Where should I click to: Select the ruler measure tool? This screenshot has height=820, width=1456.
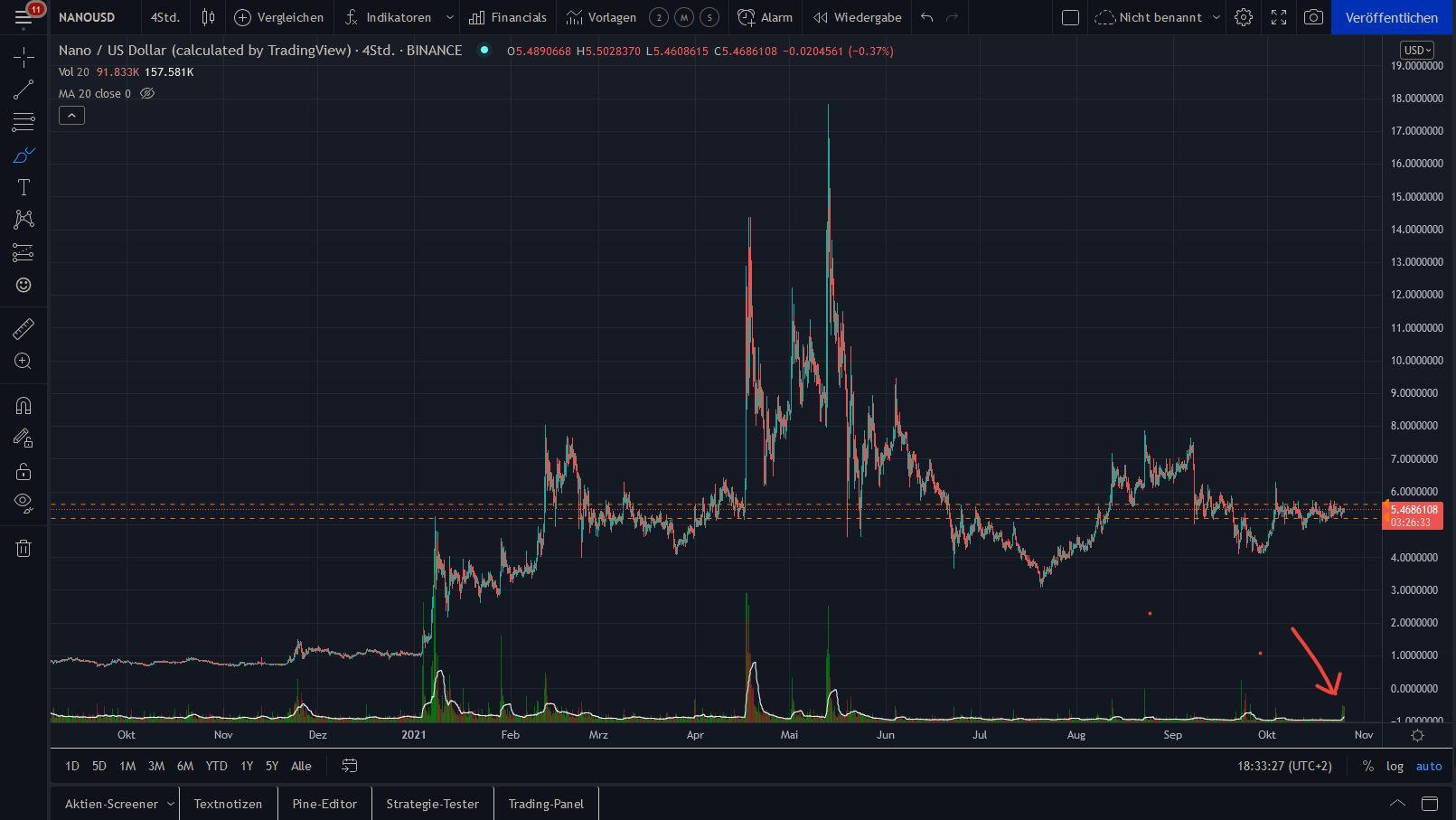coord(23,328)
